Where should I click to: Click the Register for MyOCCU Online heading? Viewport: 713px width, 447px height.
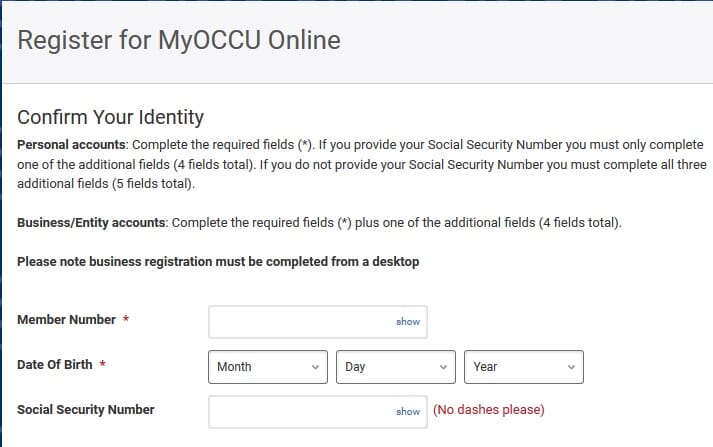coord(179,41)
